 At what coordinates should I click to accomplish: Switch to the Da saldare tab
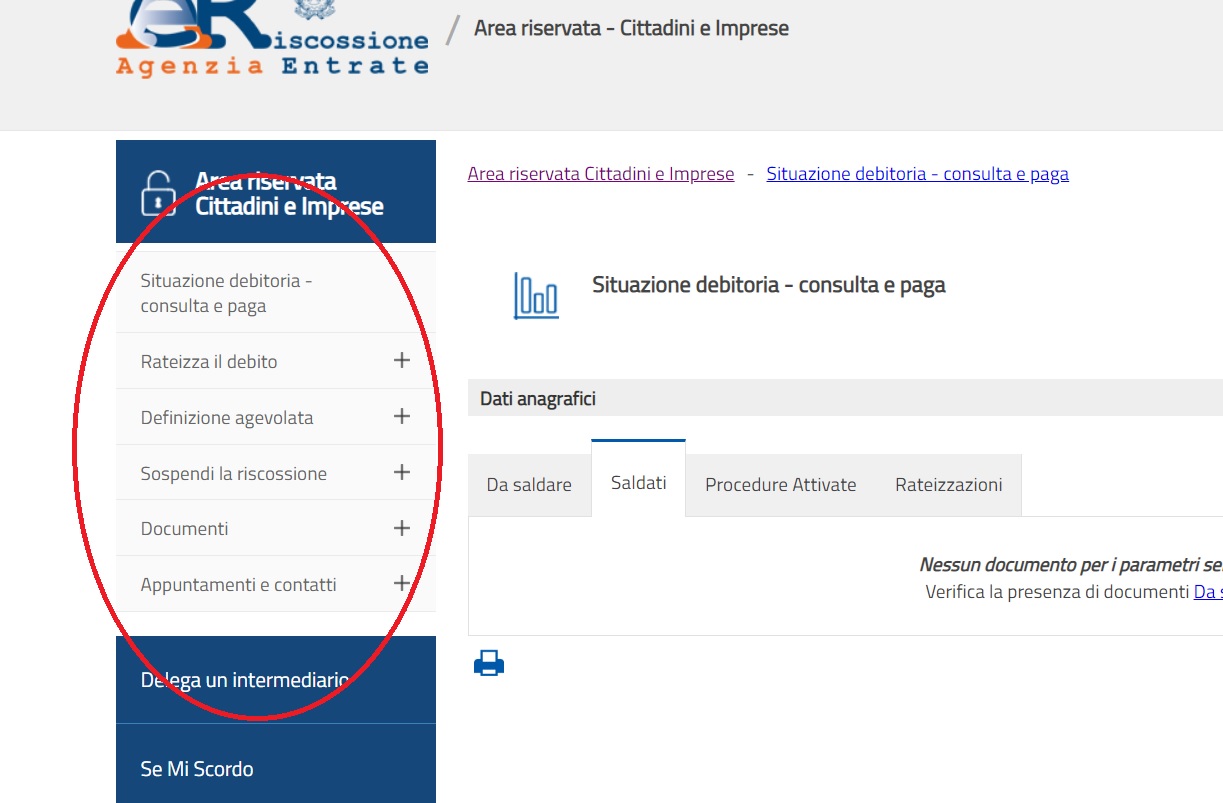pos(529,484)
